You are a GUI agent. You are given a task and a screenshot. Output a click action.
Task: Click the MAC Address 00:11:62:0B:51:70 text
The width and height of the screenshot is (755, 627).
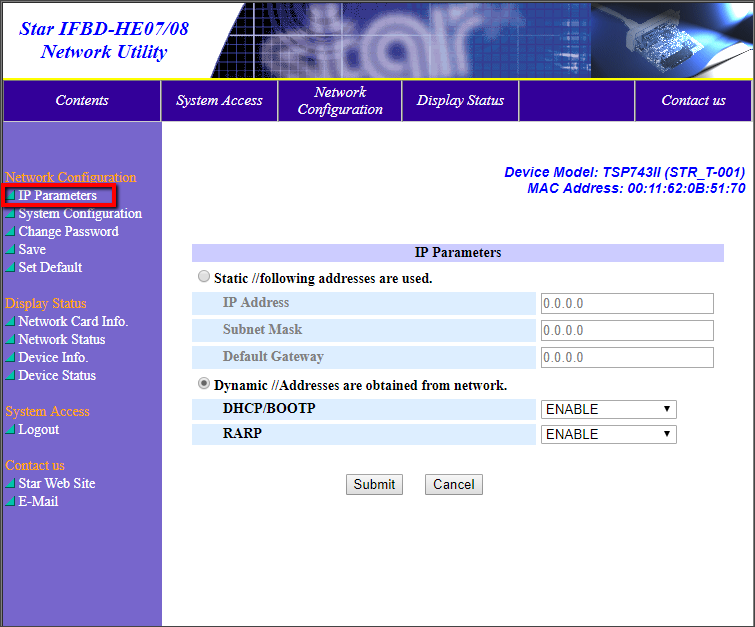636,188
